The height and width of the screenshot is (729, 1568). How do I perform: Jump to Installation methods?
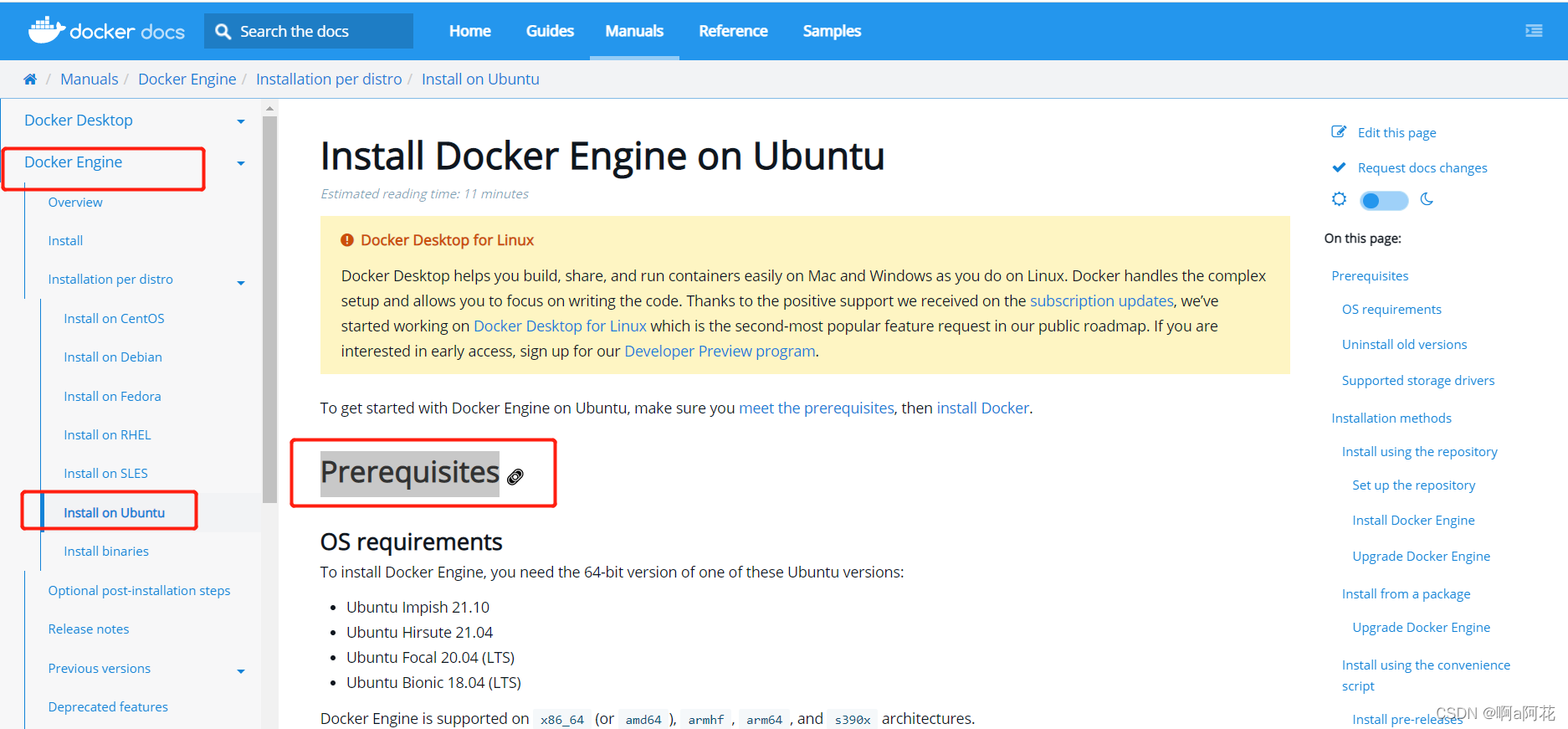pos(1391,418)
